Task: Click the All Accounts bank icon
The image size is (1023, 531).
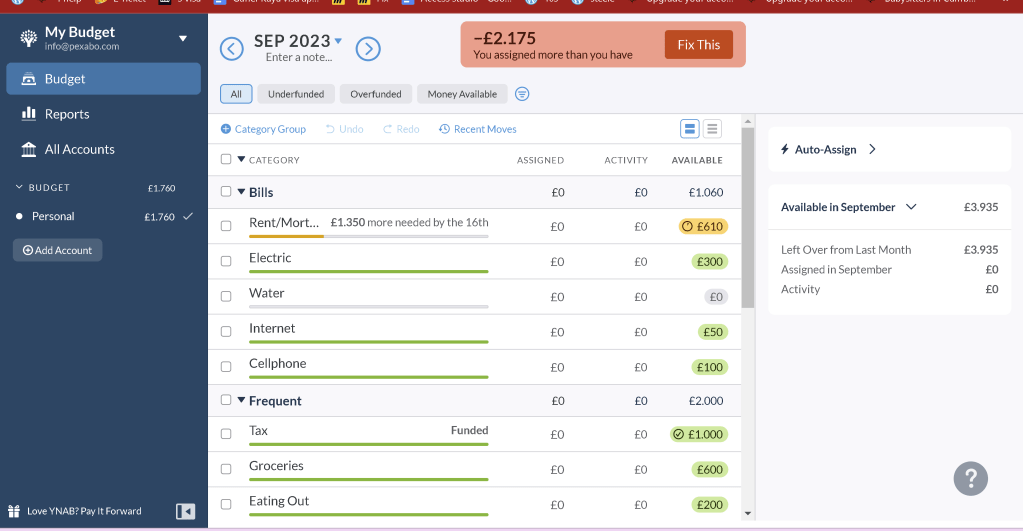Action: coord(29,149)
